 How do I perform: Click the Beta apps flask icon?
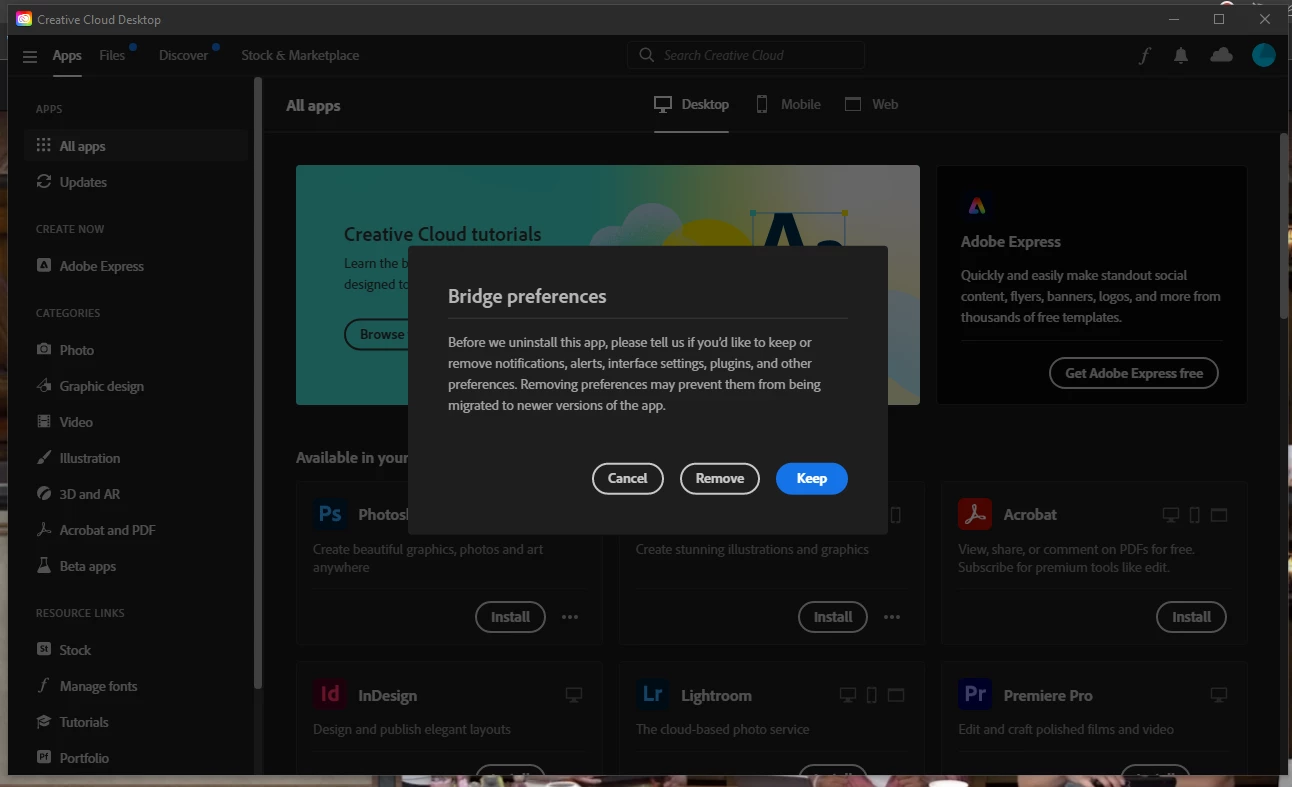click(43, 565)
